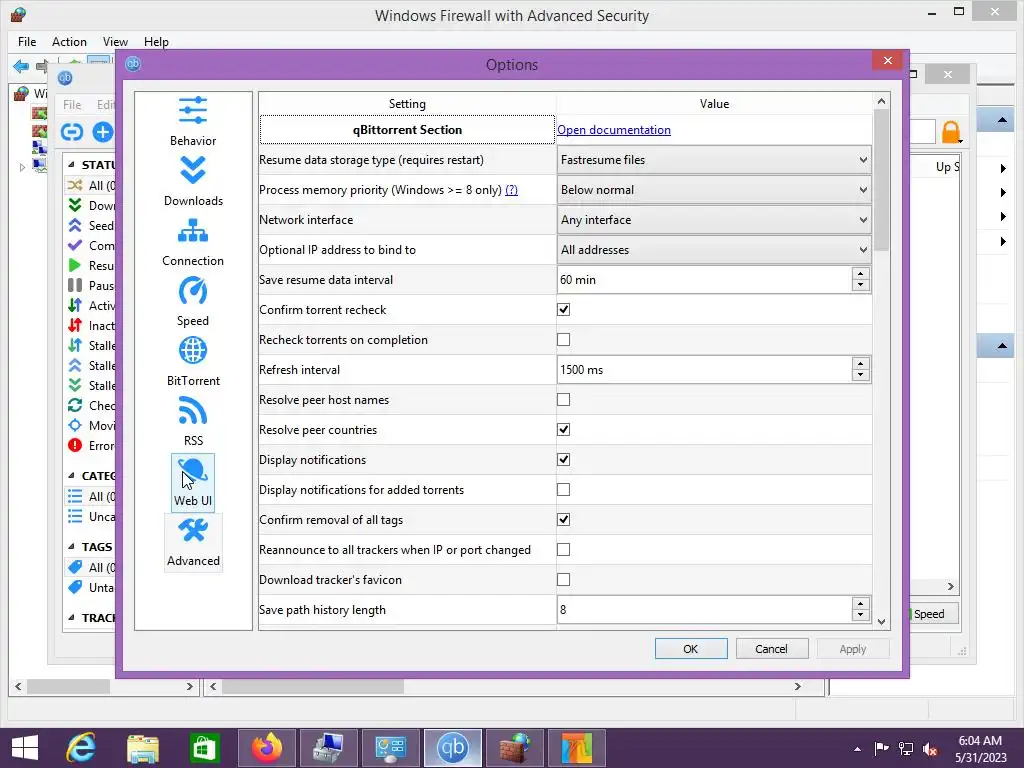Open Internet Explorer from the taskbar
This screenshot has height=768, width=1024.
click(81, 748)
